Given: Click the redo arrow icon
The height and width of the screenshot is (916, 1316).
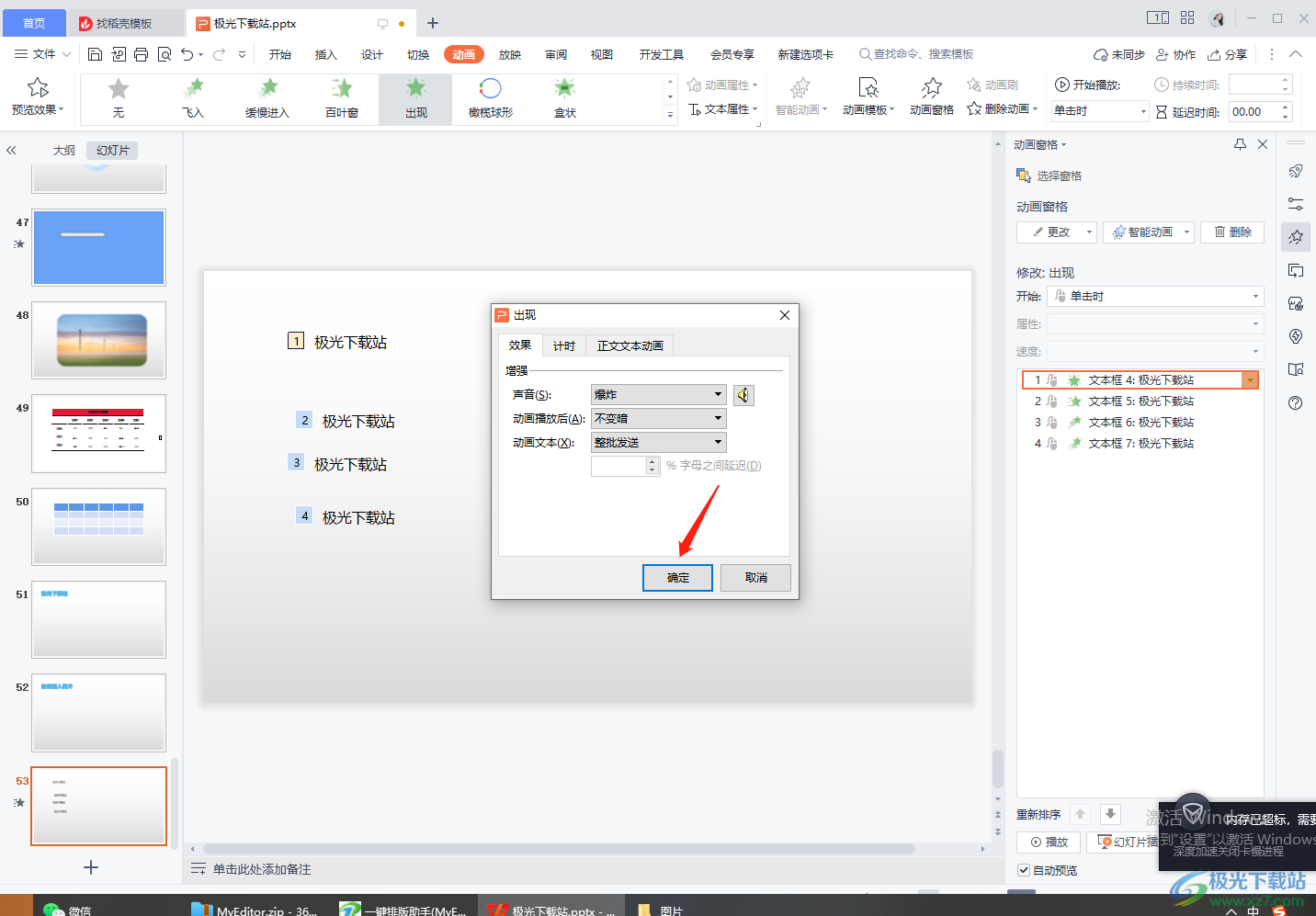Looking at the screenshot, I should [x=219, y=54].
